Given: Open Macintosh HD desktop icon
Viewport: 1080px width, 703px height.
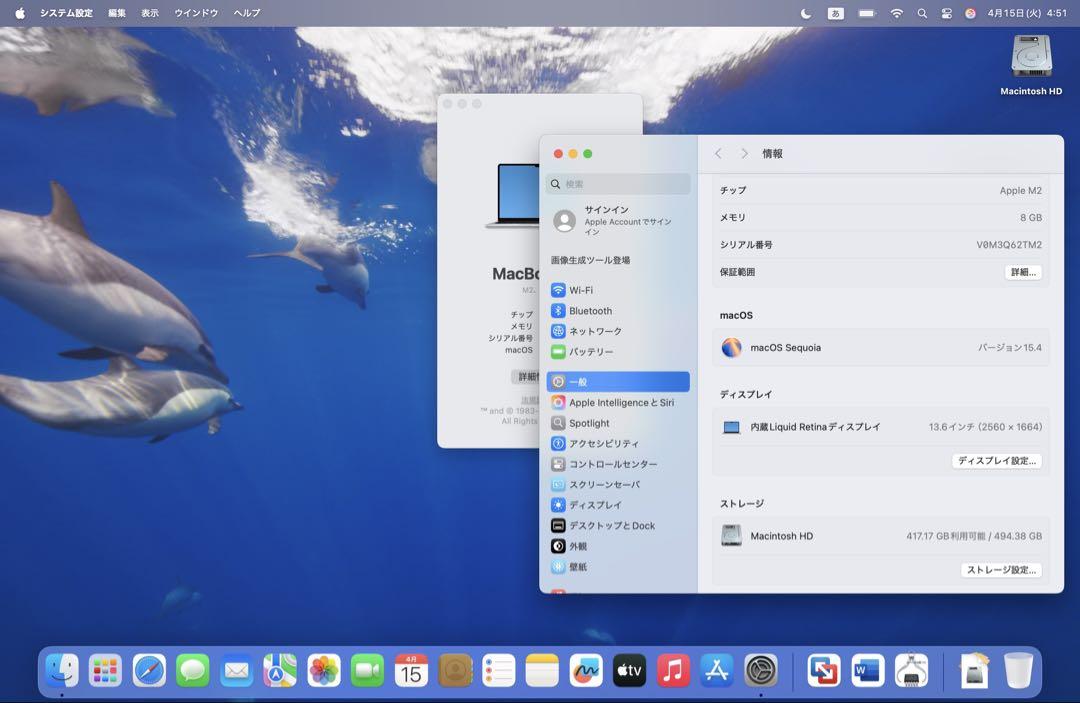Looking at the screenshot, I should 1031,65.
